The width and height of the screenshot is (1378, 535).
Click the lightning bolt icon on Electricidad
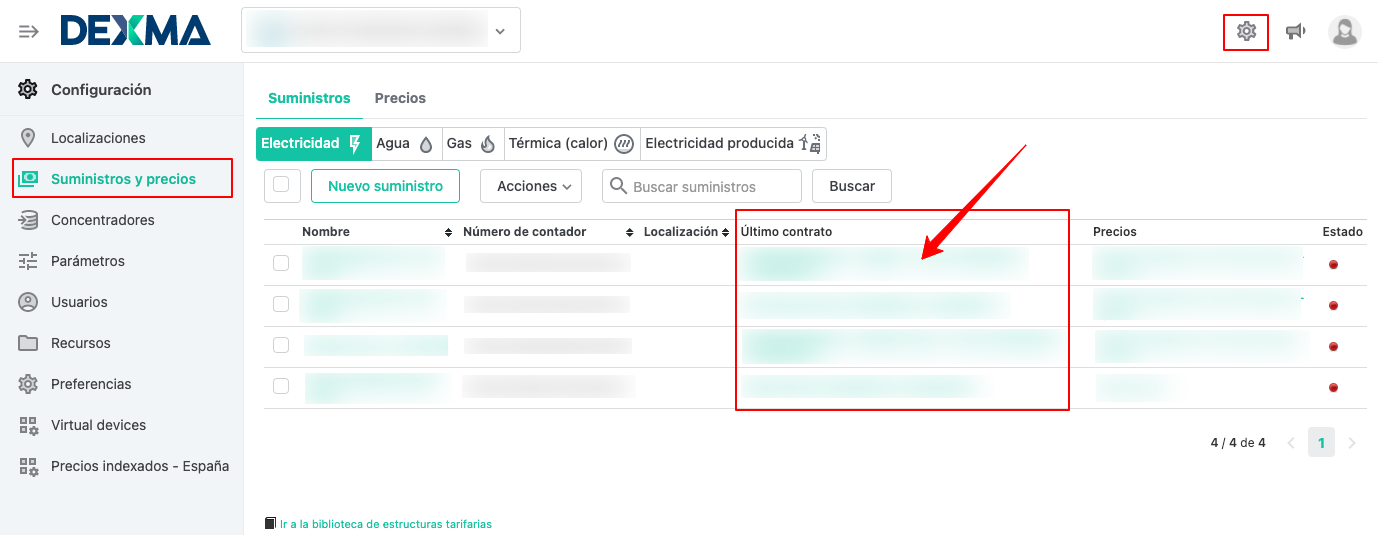(x=354, y=144)
